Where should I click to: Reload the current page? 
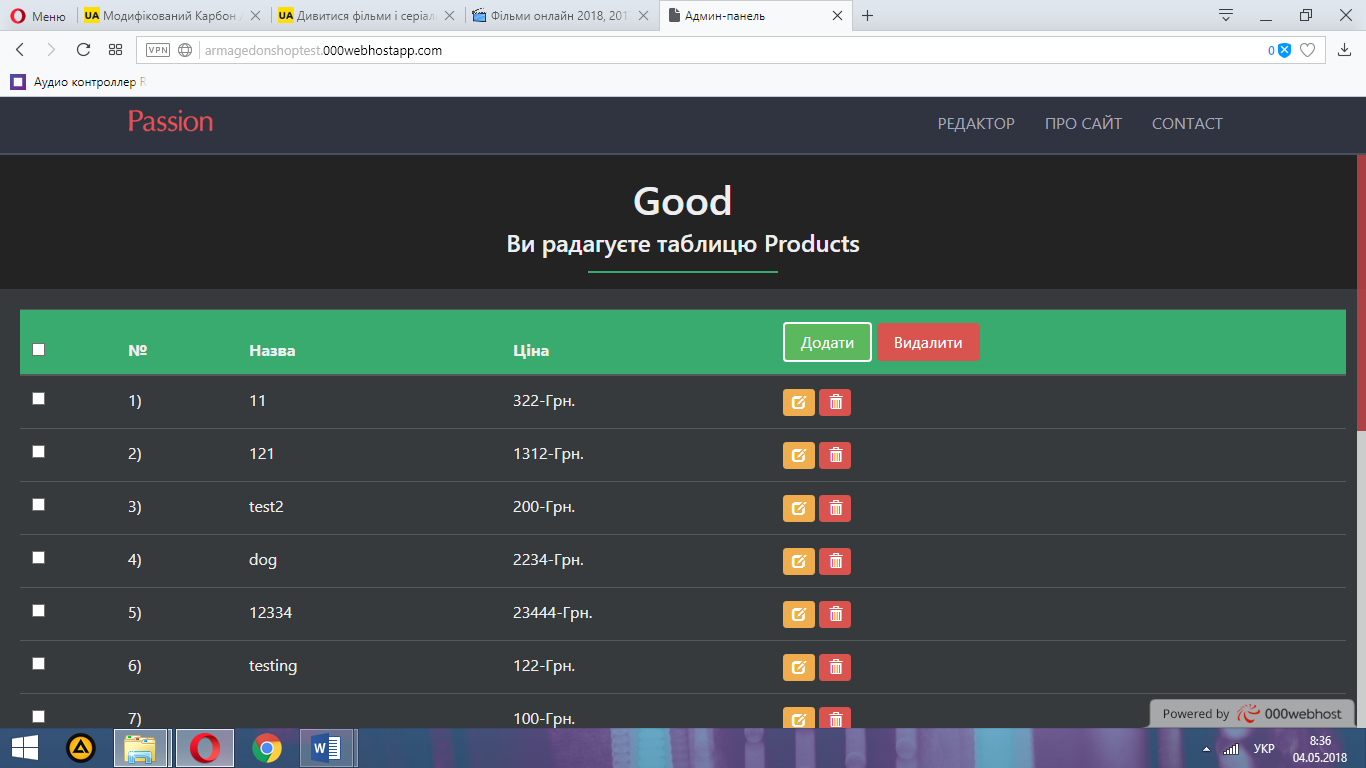coord(83,50)
